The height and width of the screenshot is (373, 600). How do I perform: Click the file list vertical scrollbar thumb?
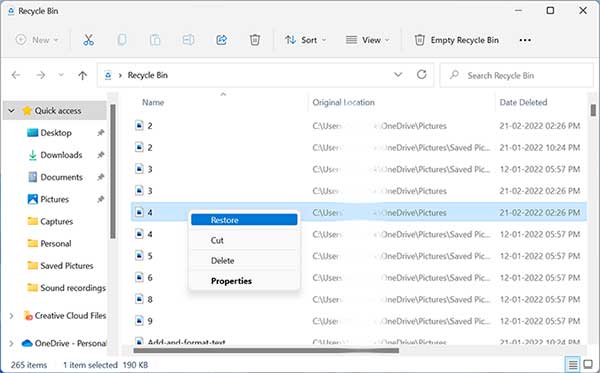tap(593, 110)
